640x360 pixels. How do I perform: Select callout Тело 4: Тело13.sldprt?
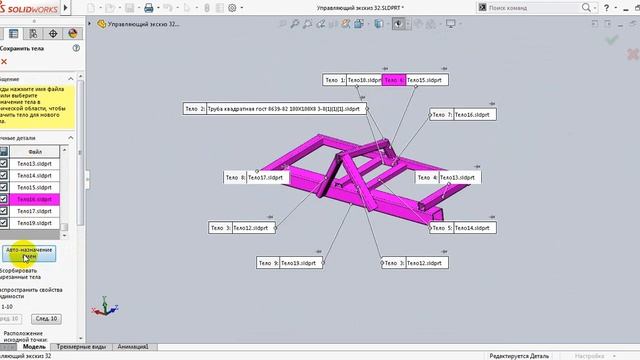click(448, 178)
